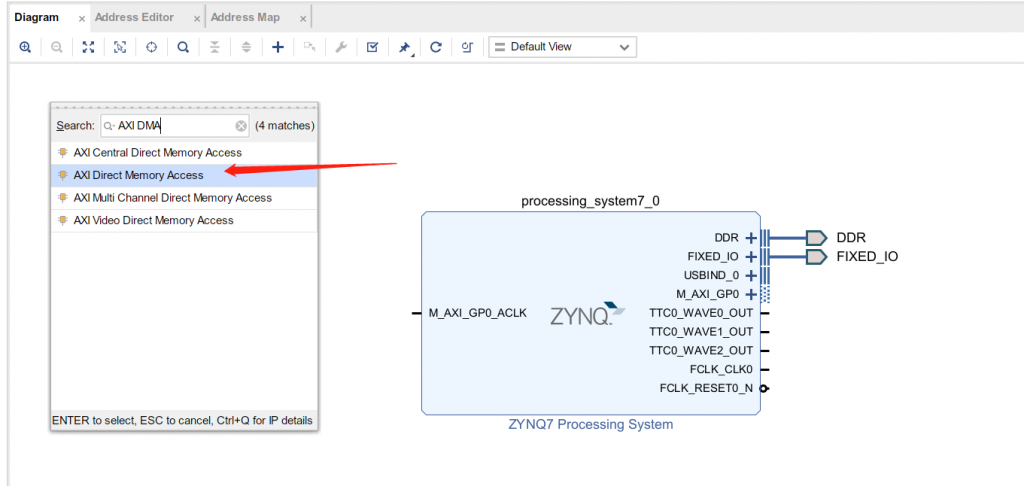Expand the USBIND_0 interface plus

(x=751, y=275)
